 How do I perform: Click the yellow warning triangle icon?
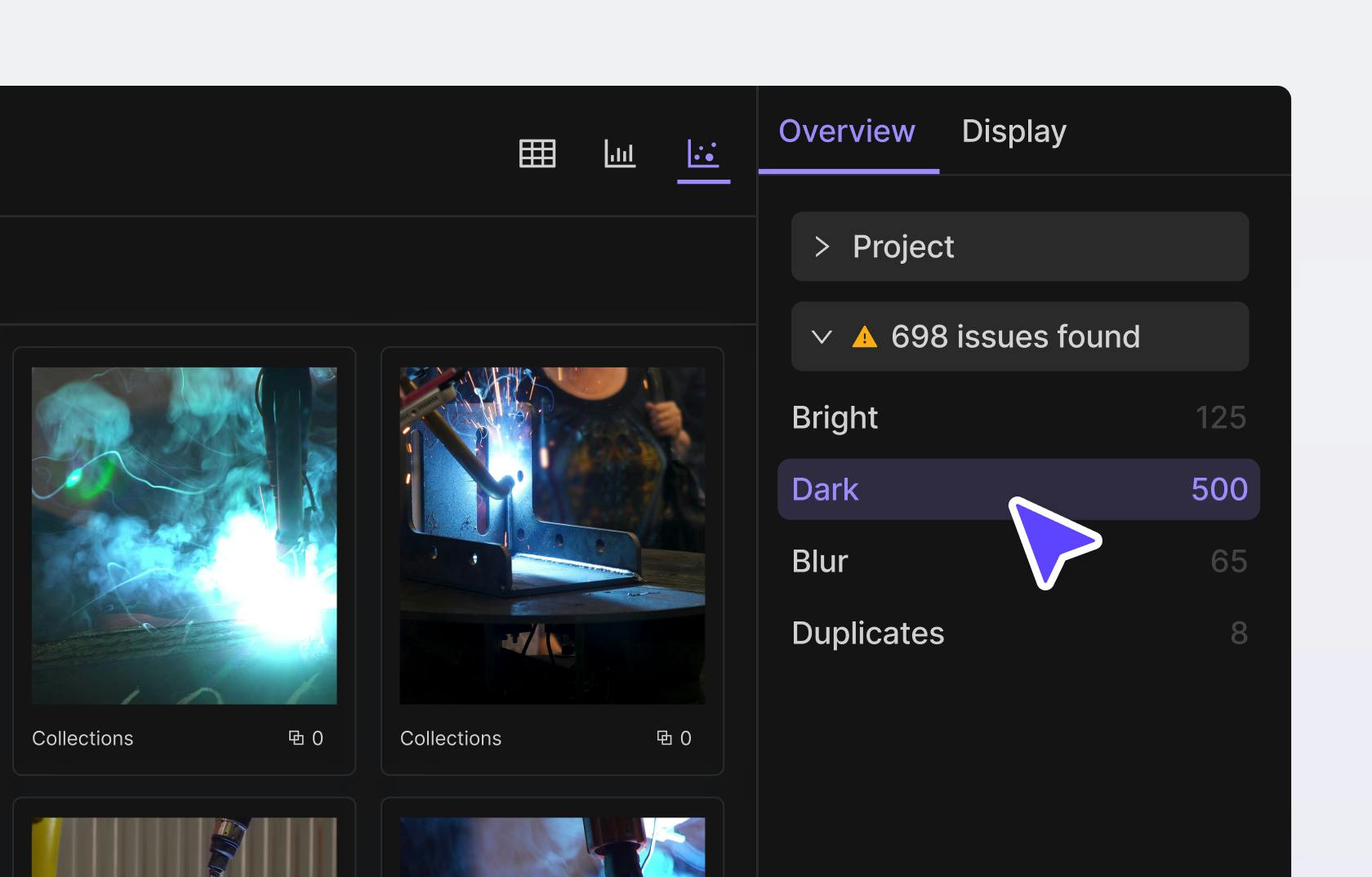pyautogui.click(x=864, y=337)
